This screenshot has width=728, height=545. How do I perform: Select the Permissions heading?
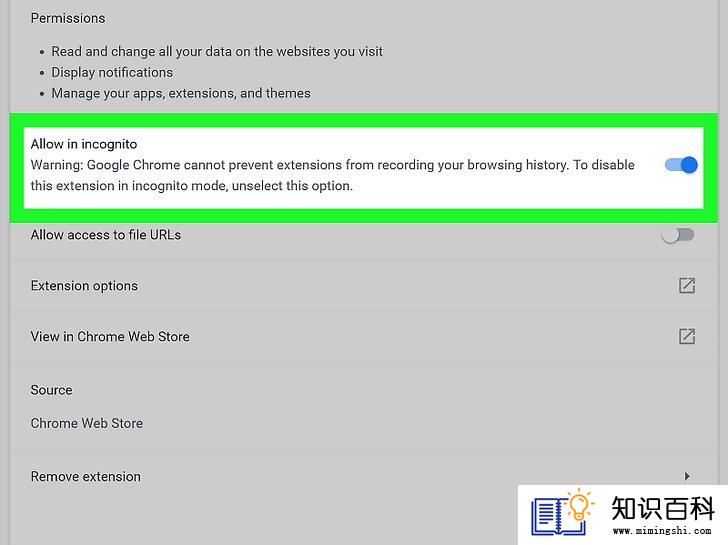68,18
